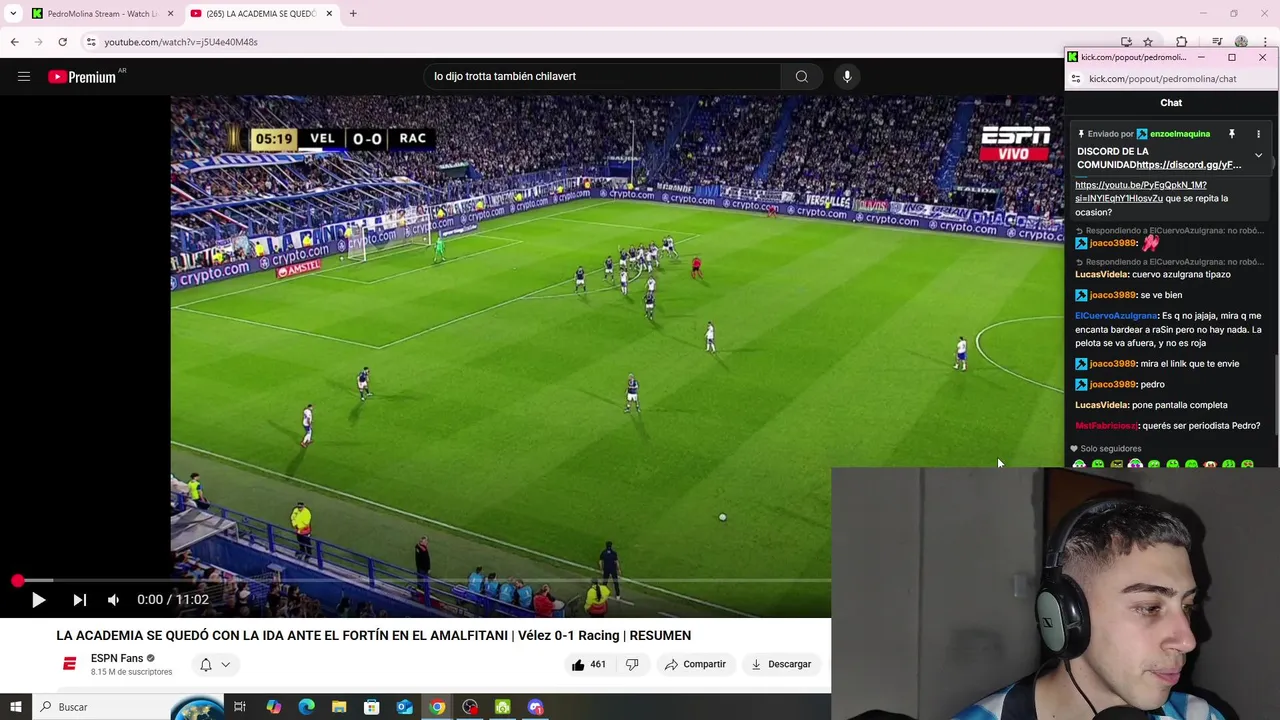Go back in browser history
Image resolution: width=1280 pixels, height=720 pixels.
pos(14,42)
